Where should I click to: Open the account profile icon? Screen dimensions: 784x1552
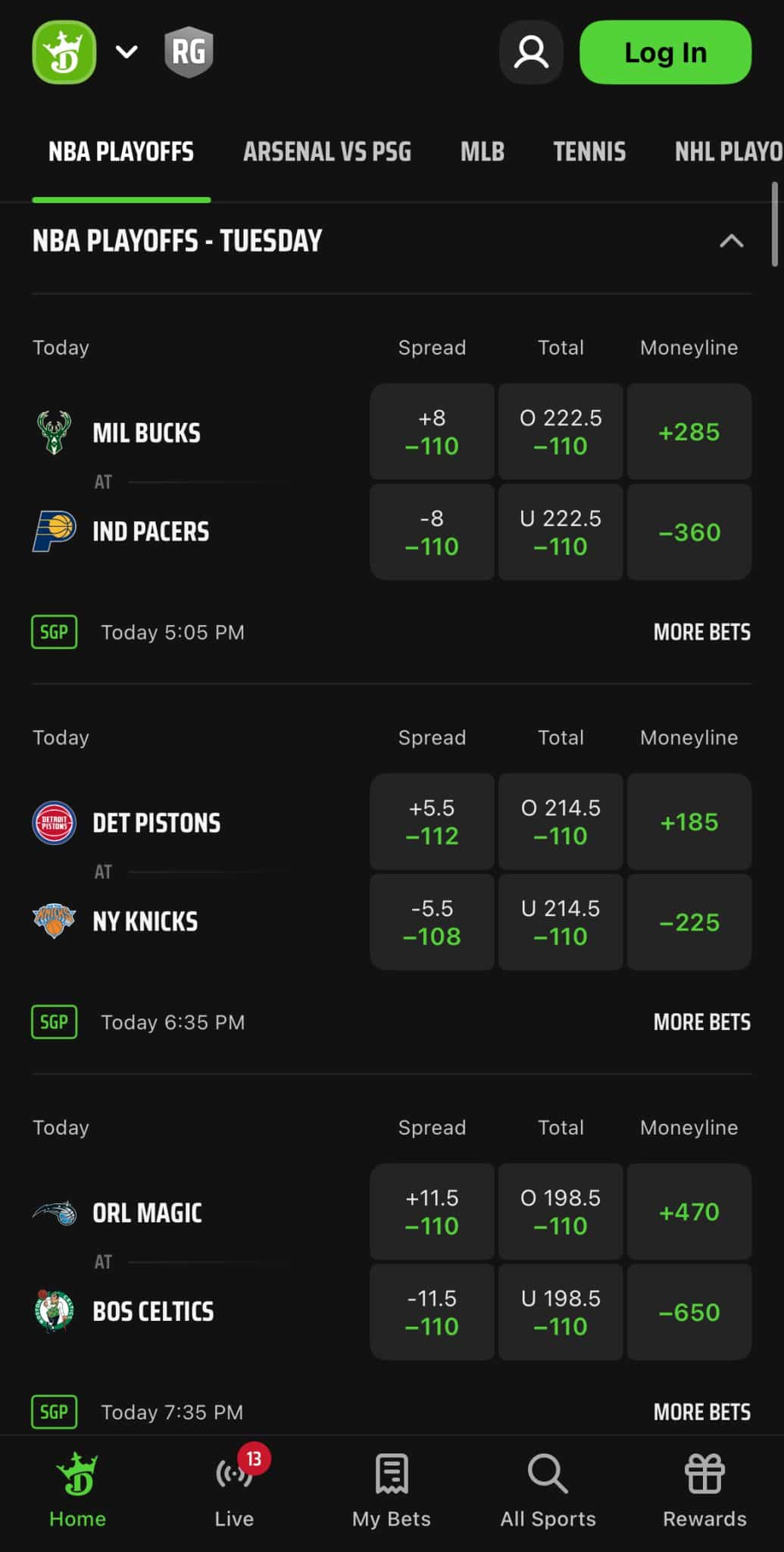coord(531,52)
